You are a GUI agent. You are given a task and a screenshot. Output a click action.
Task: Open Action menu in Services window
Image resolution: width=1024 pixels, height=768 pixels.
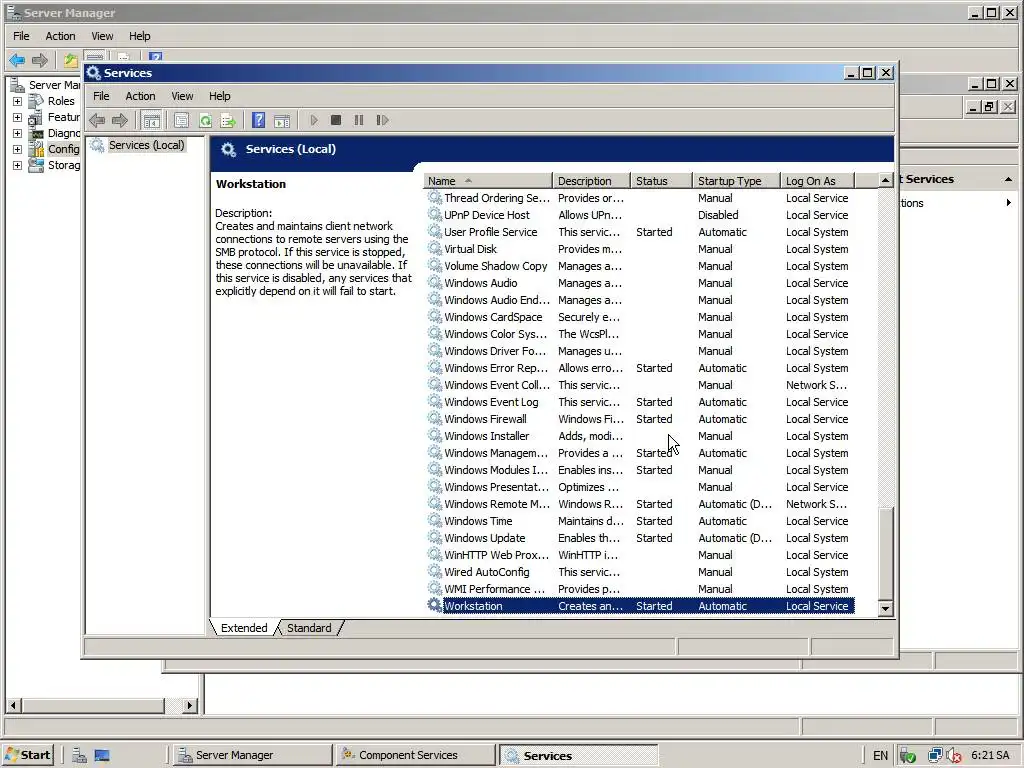coord(140,96)
